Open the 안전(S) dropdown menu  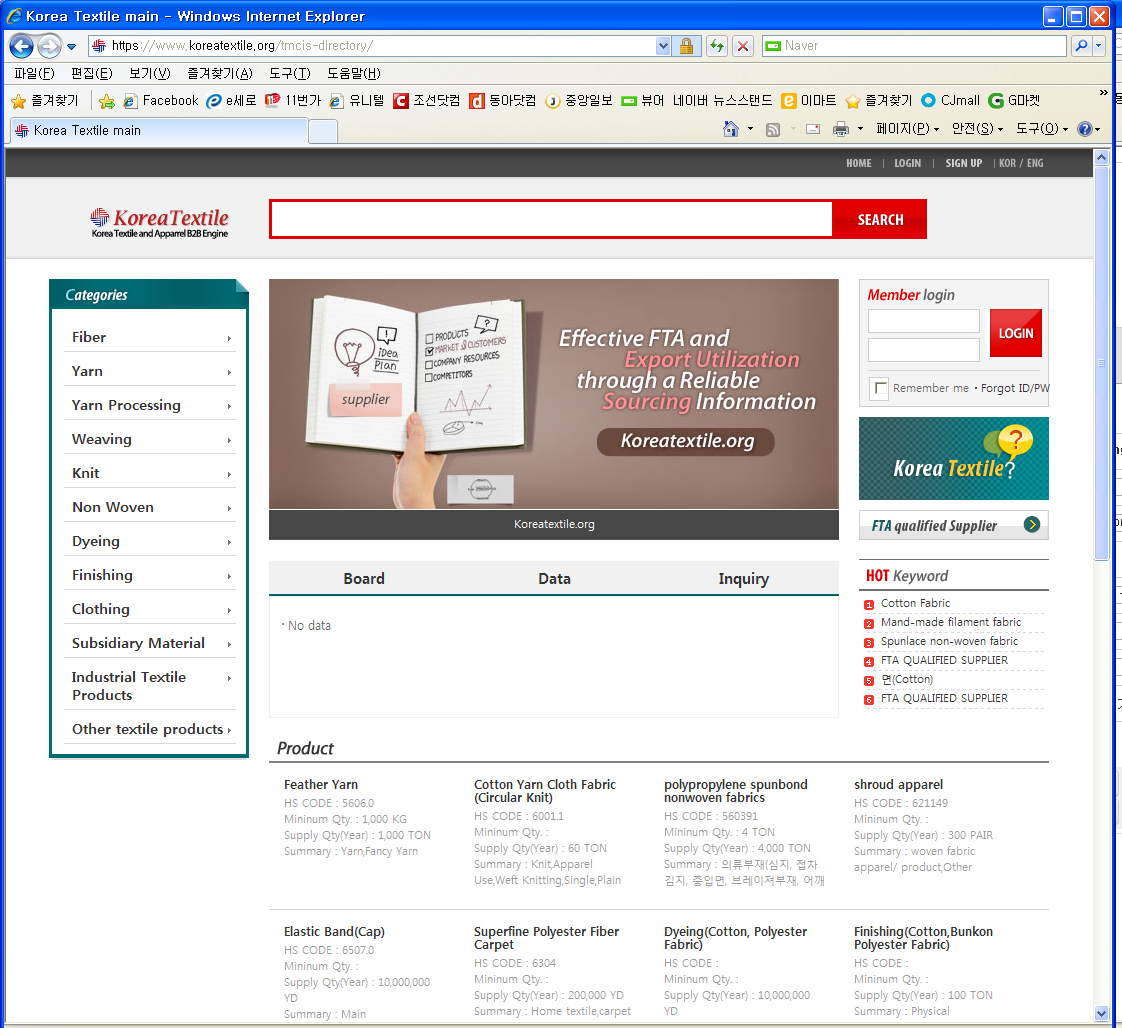(977, 129)
